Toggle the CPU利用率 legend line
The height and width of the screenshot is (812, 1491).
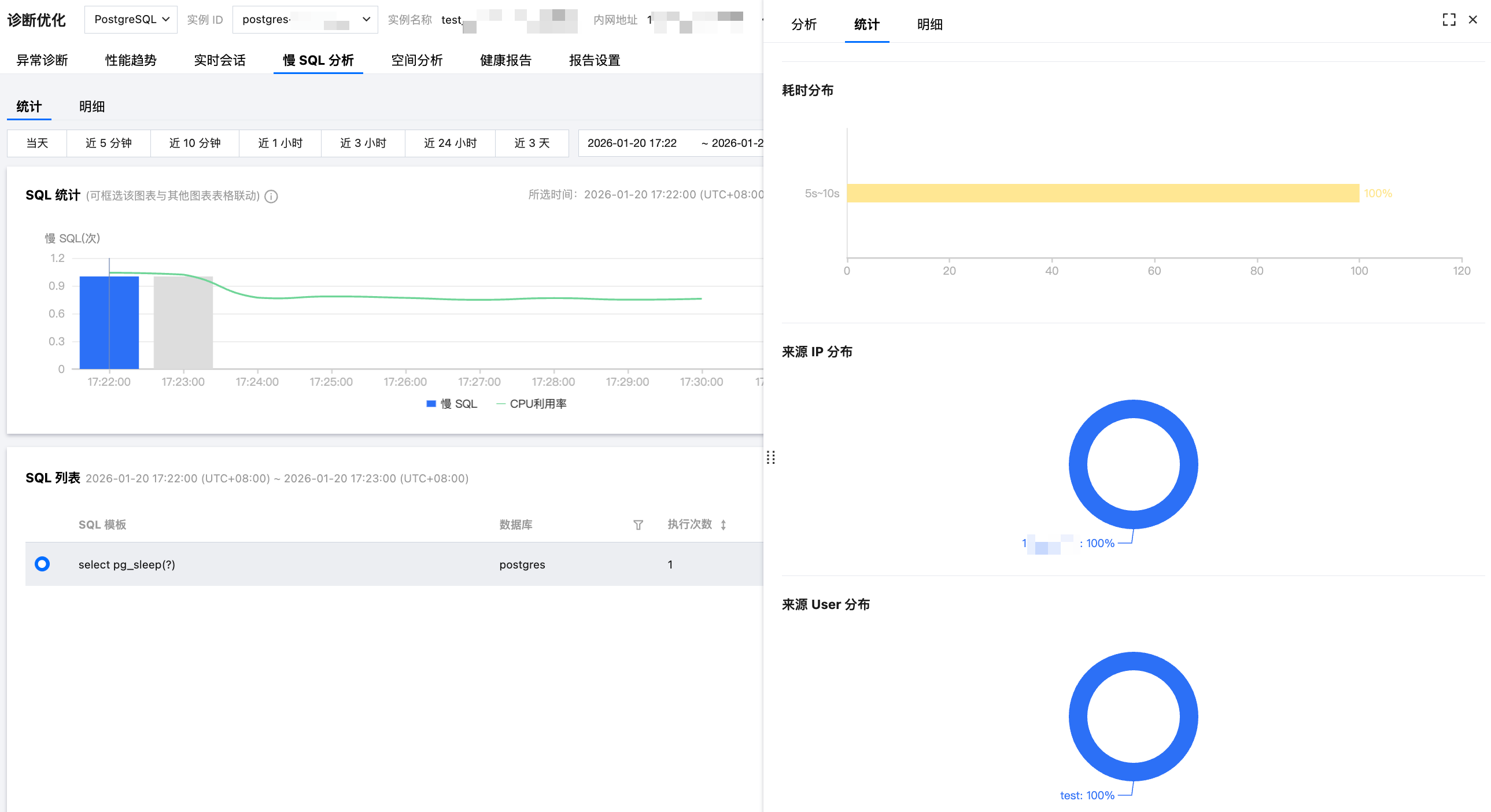501,404
